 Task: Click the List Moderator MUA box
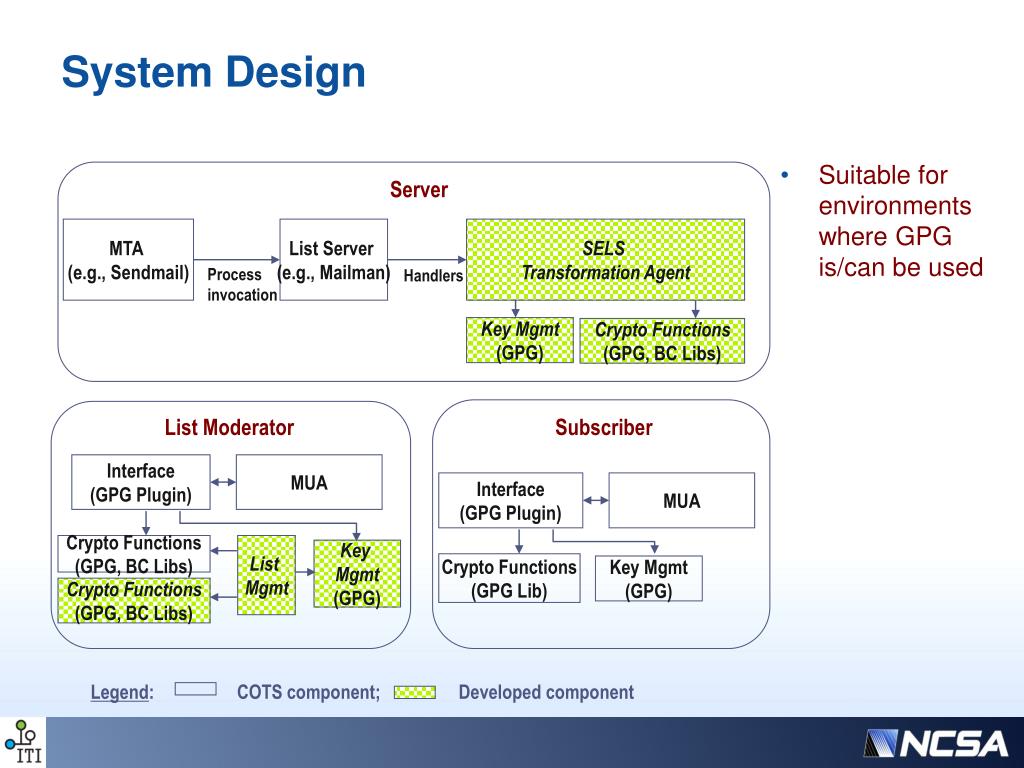tap(309, 483)
